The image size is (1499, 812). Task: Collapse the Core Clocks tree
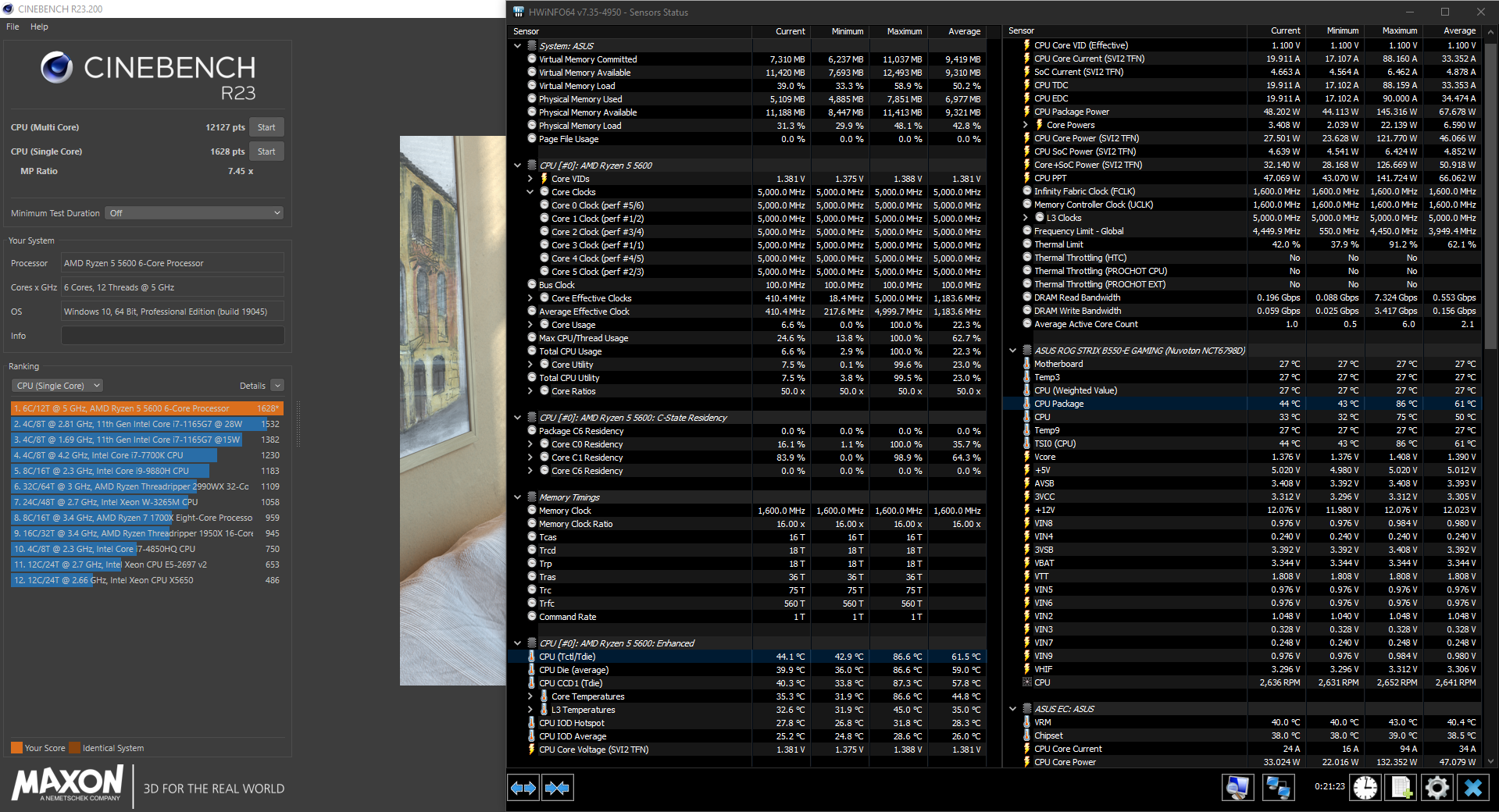point(530,192)
